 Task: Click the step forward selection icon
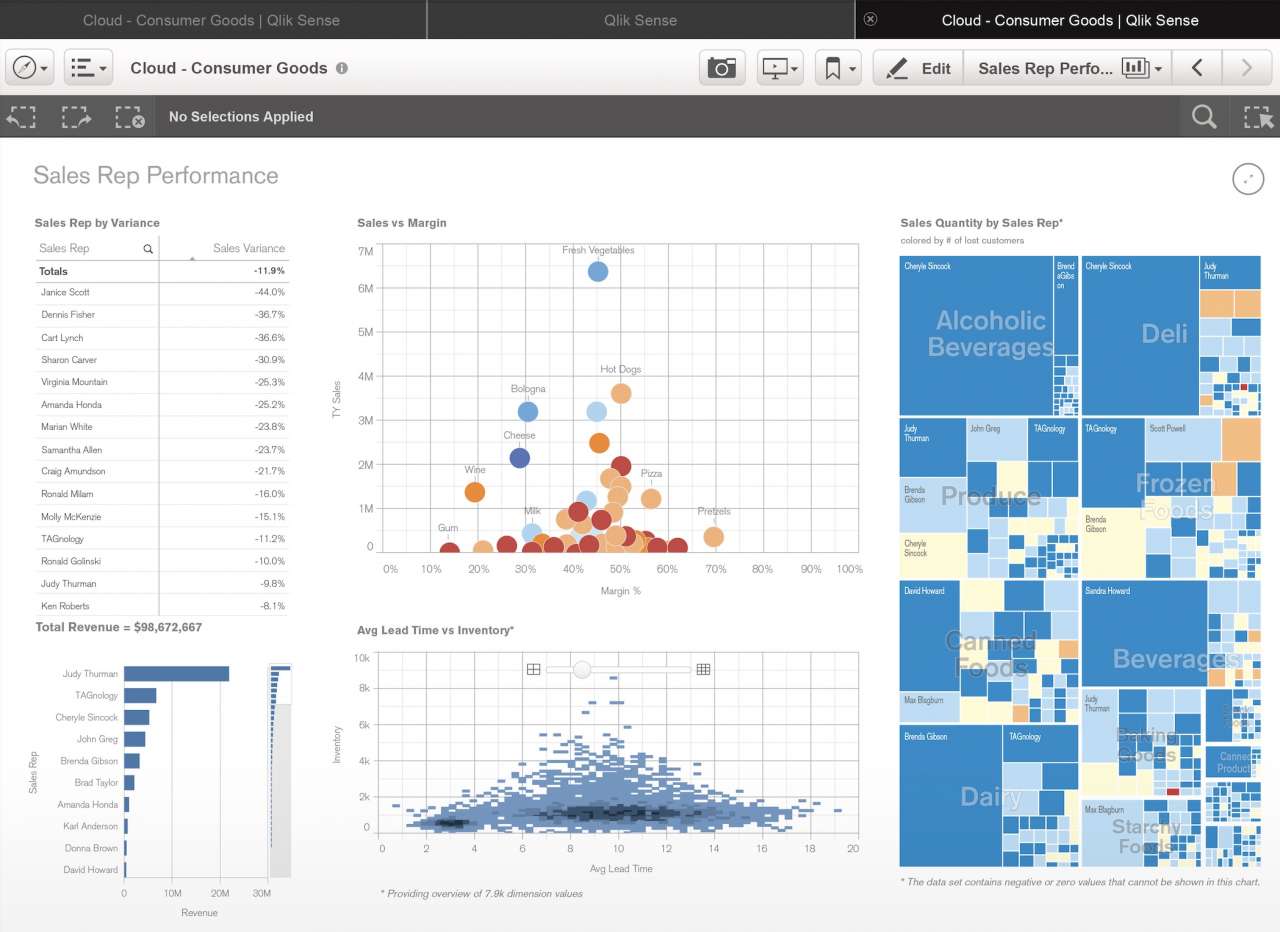76,117
